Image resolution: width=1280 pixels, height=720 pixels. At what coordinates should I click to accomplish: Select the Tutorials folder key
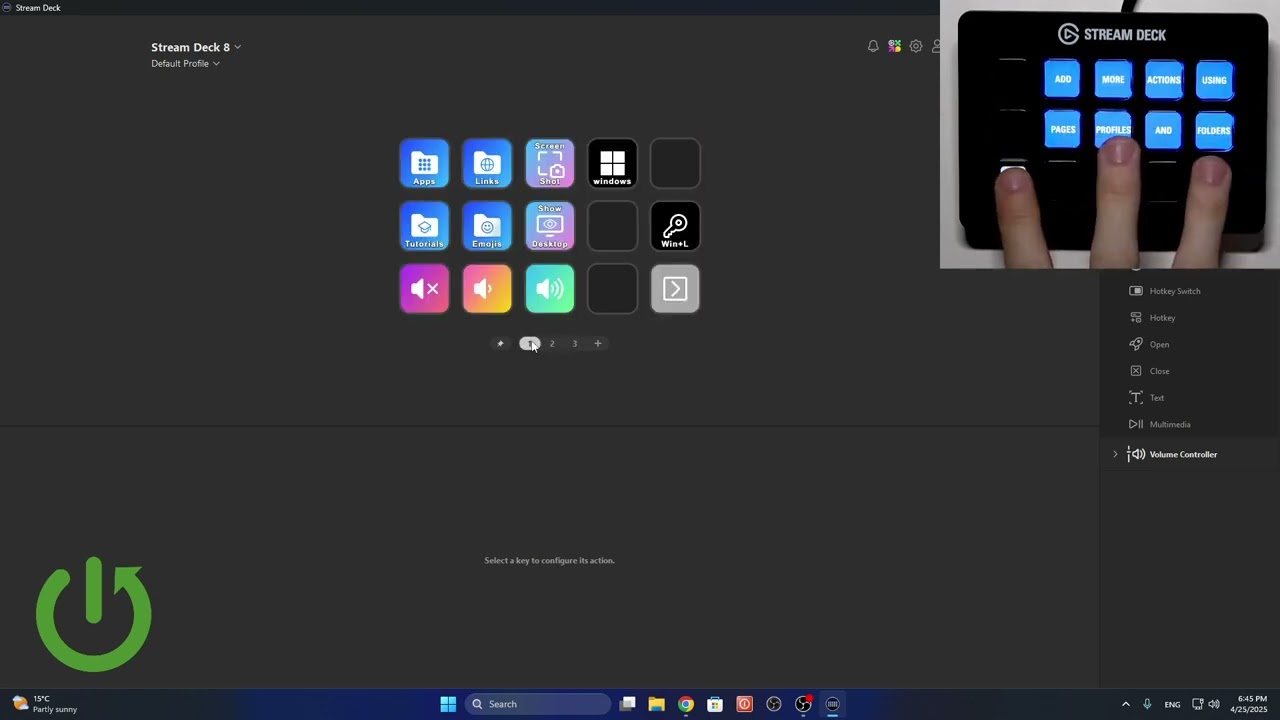[x=424, y=226]
